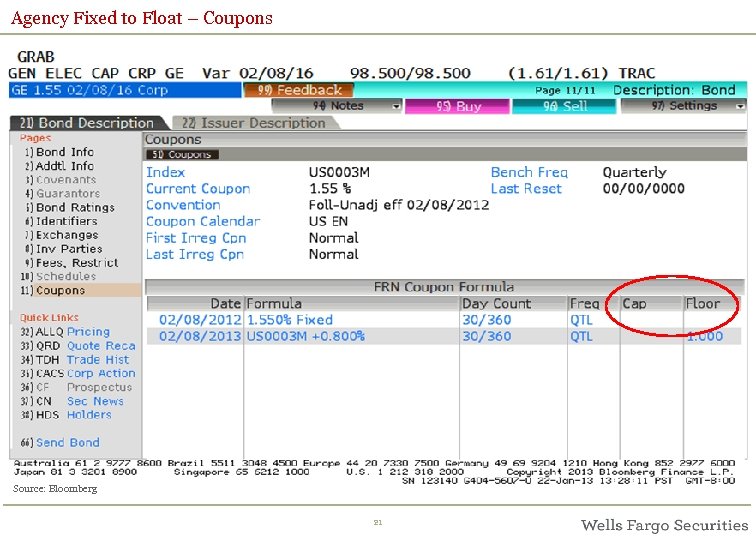This screenshot has width=756, height=540.
Task: Click the US0003M index value
Action: [x=339, y=173]
